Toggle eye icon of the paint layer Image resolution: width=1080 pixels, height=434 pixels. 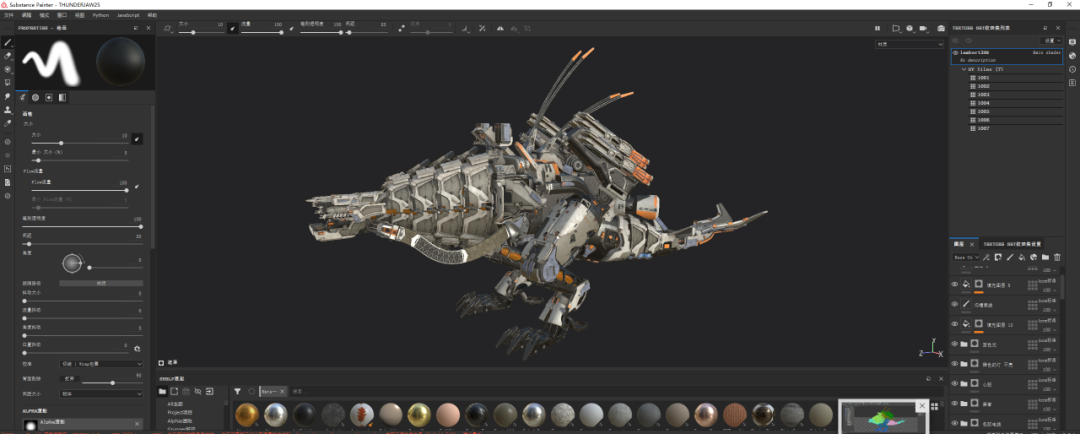coord(954,303)
